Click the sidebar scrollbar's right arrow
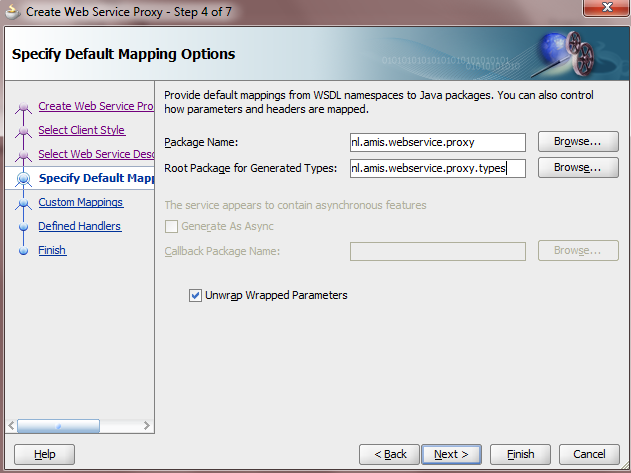The height and width of the screenshot is (473, 631). coord(145,425)
